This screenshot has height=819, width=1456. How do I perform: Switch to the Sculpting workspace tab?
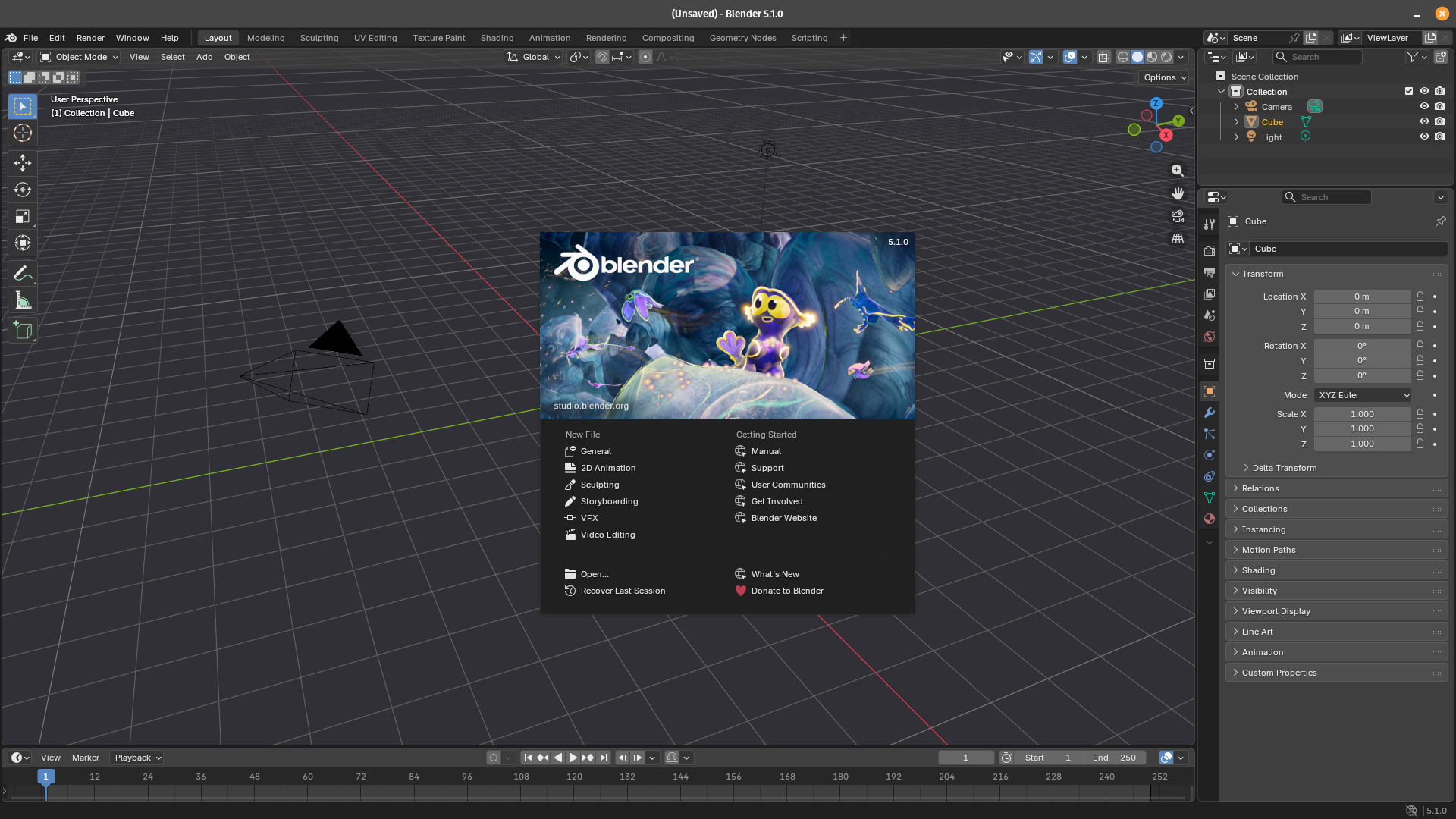[x=318, y=38]
